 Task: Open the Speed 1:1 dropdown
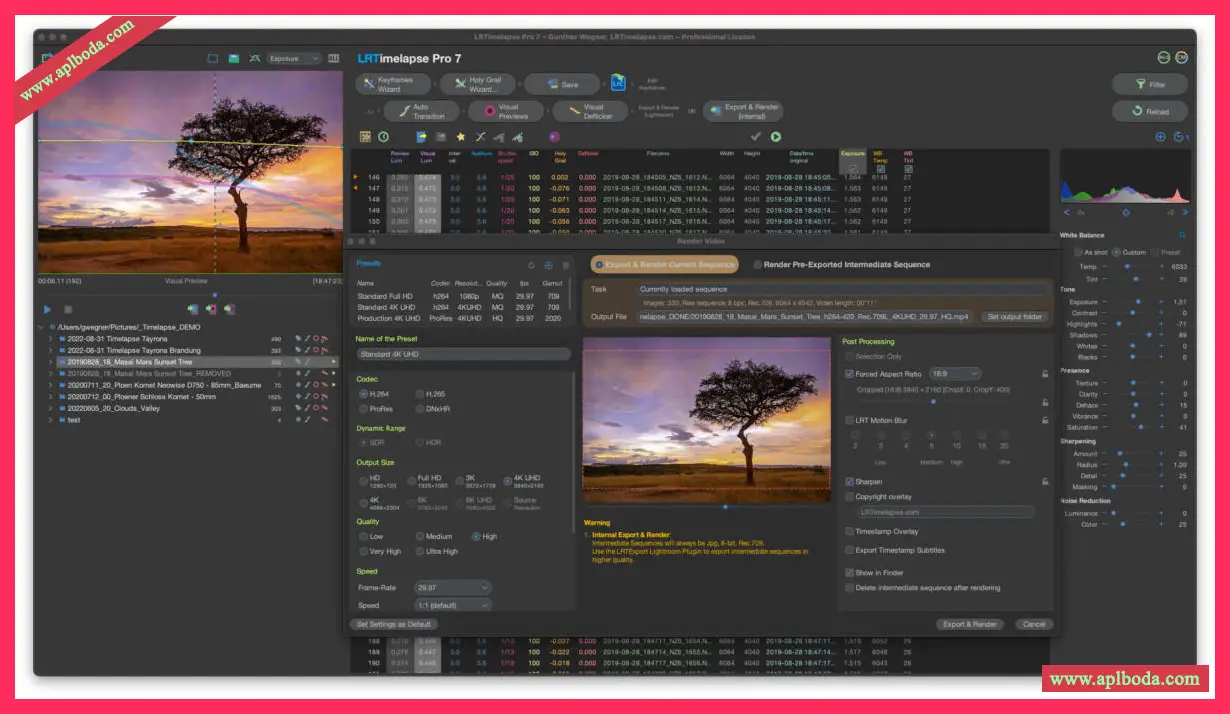[452, 605]
